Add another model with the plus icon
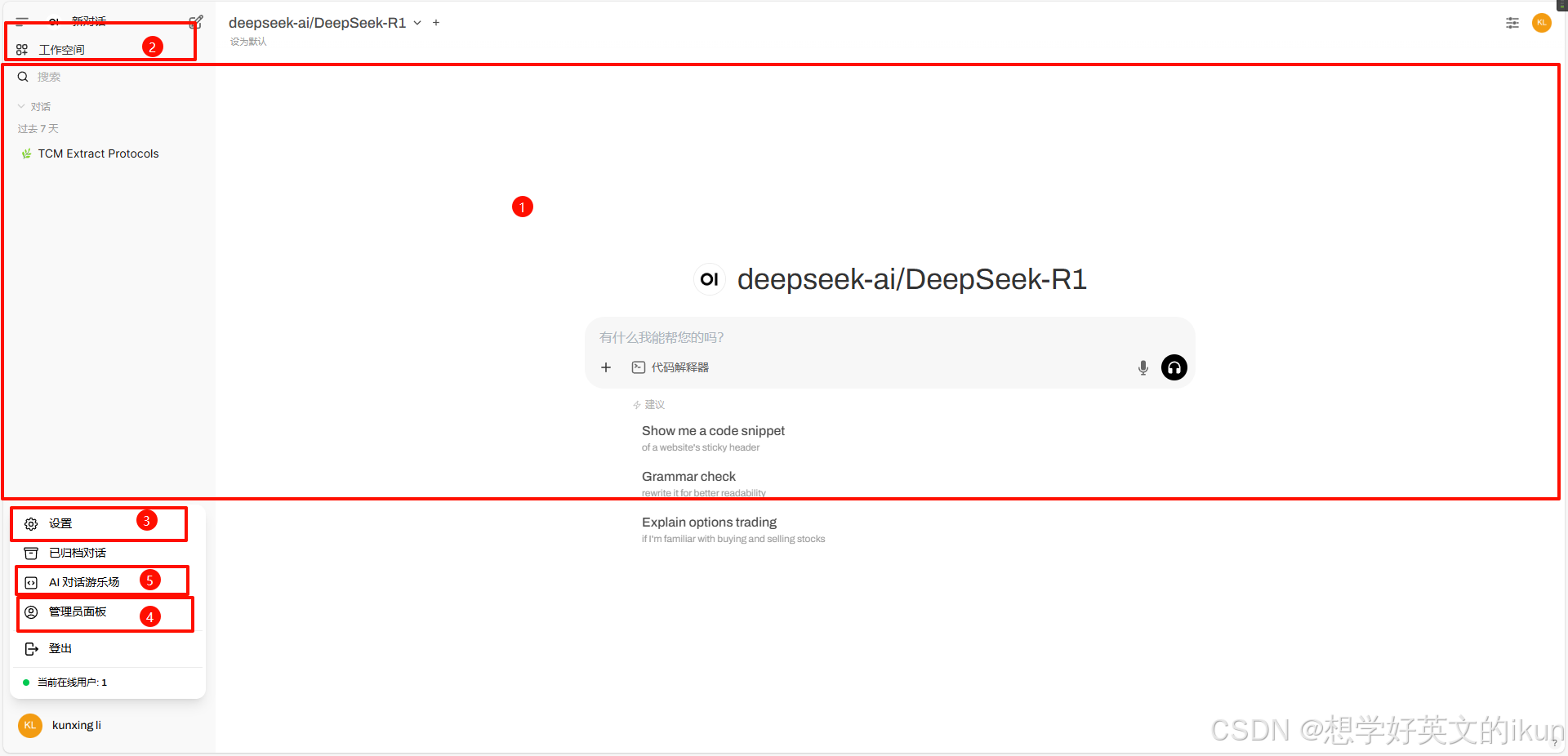Viewport: 1568px width, 756px height. pos(436,23)
